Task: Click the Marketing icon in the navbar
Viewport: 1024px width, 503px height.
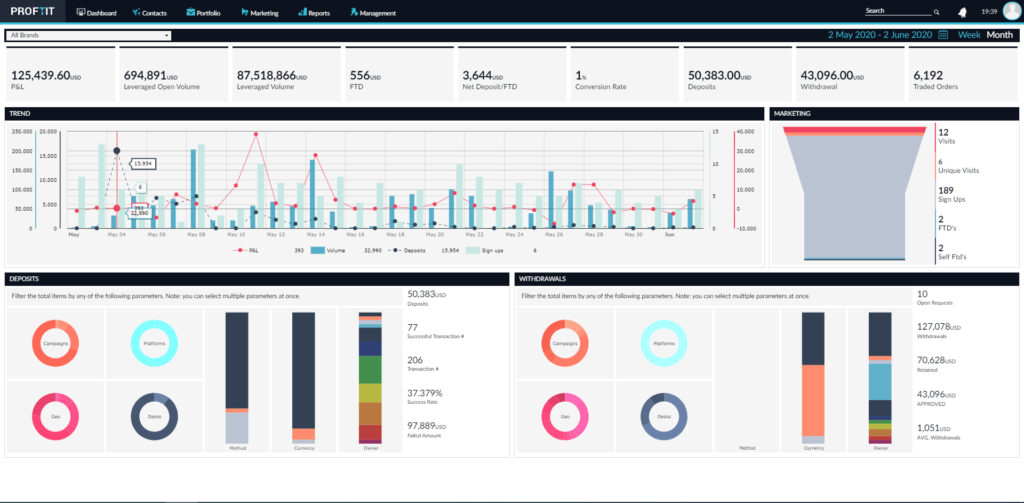Action: (x=244, y=12)
